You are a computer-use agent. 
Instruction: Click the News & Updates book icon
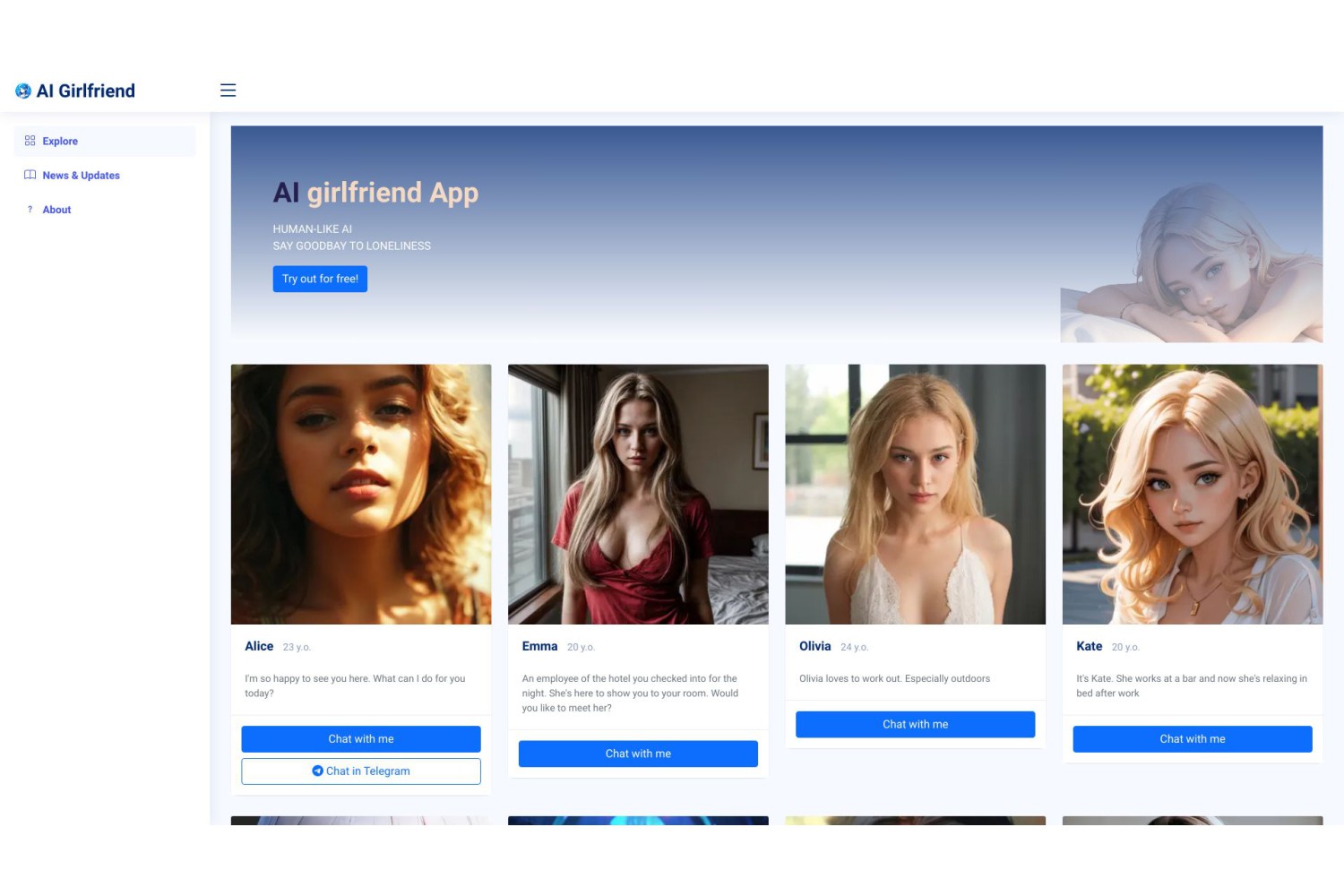(x=30, y=175)
